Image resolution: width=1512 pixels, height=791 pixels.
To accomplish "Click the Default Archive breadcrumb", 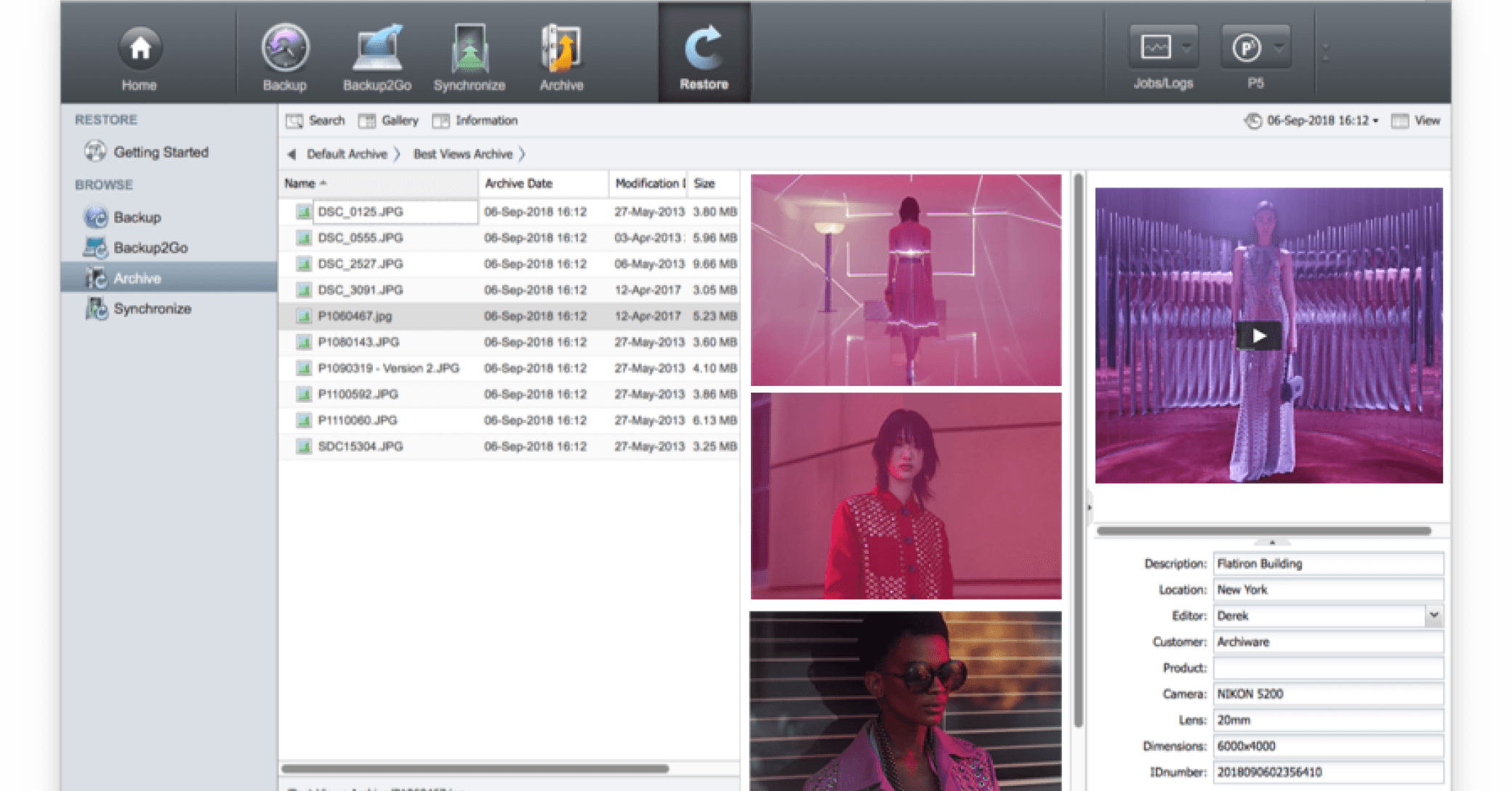I will click(347, 154).
